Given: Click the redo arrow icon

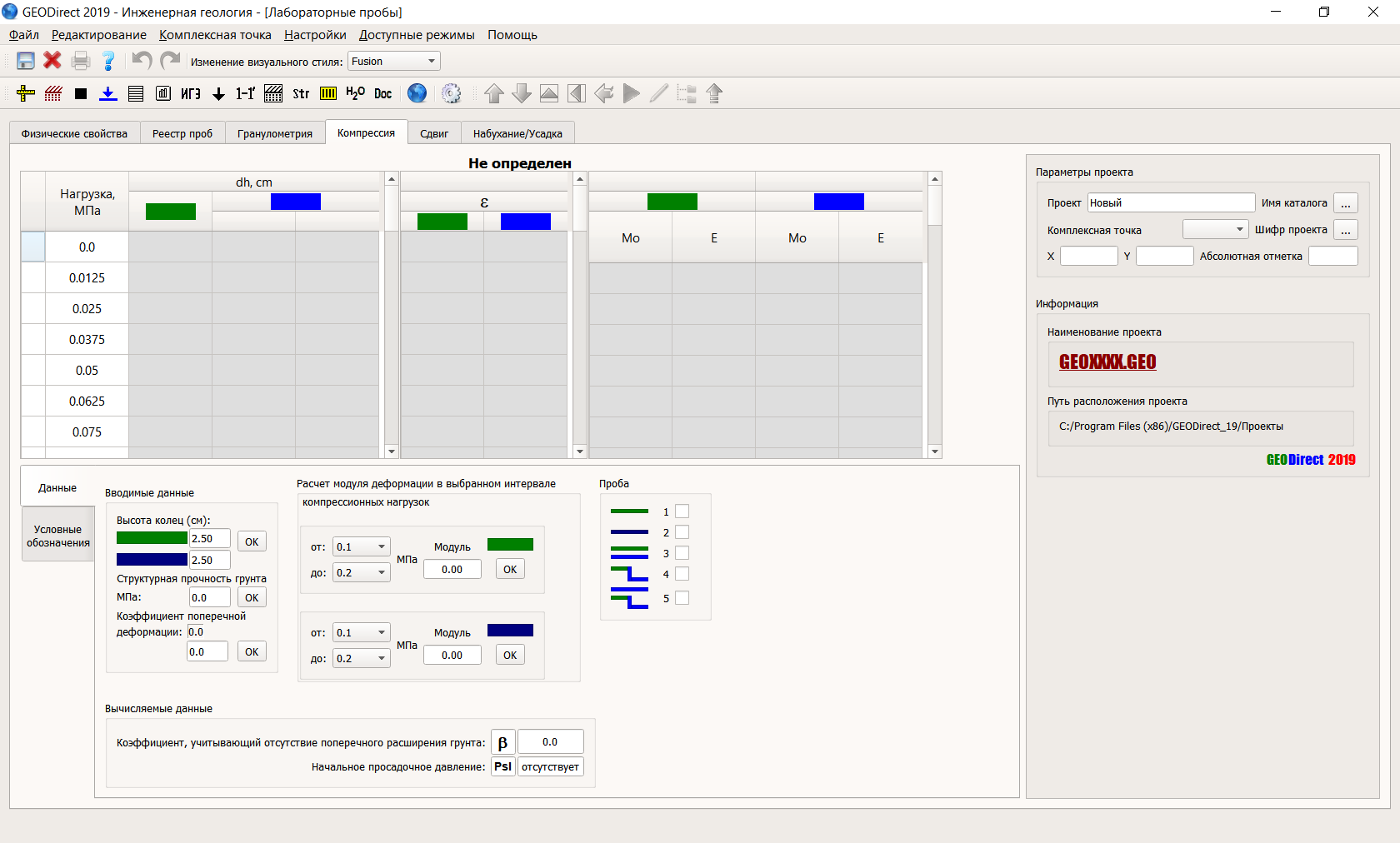Looking at the screenshot, I should (x=170, y=61).
